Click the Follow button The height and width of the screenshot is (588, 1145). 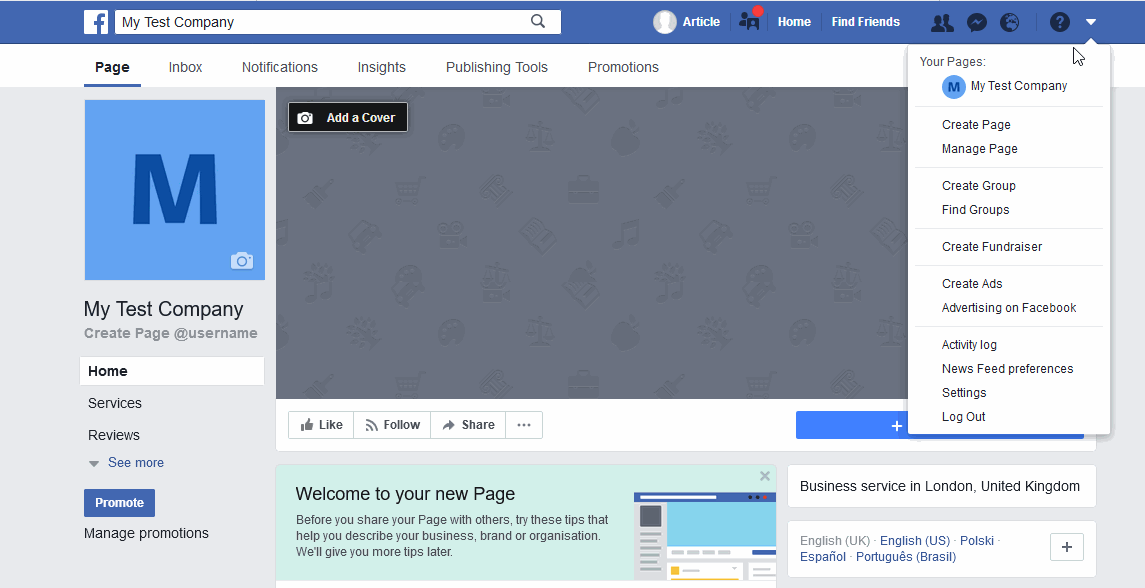[x=392, y=425]
